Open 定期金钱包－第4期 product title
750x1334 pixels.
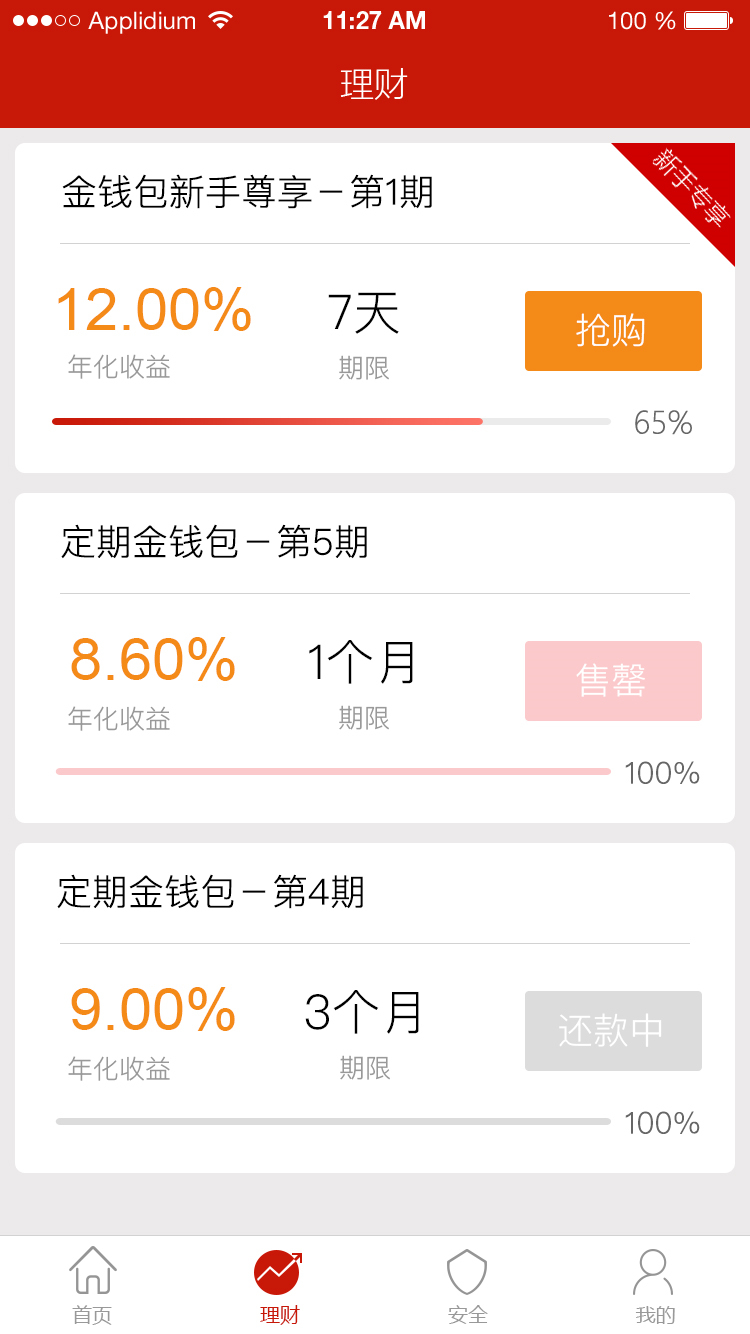pos(211,892)
